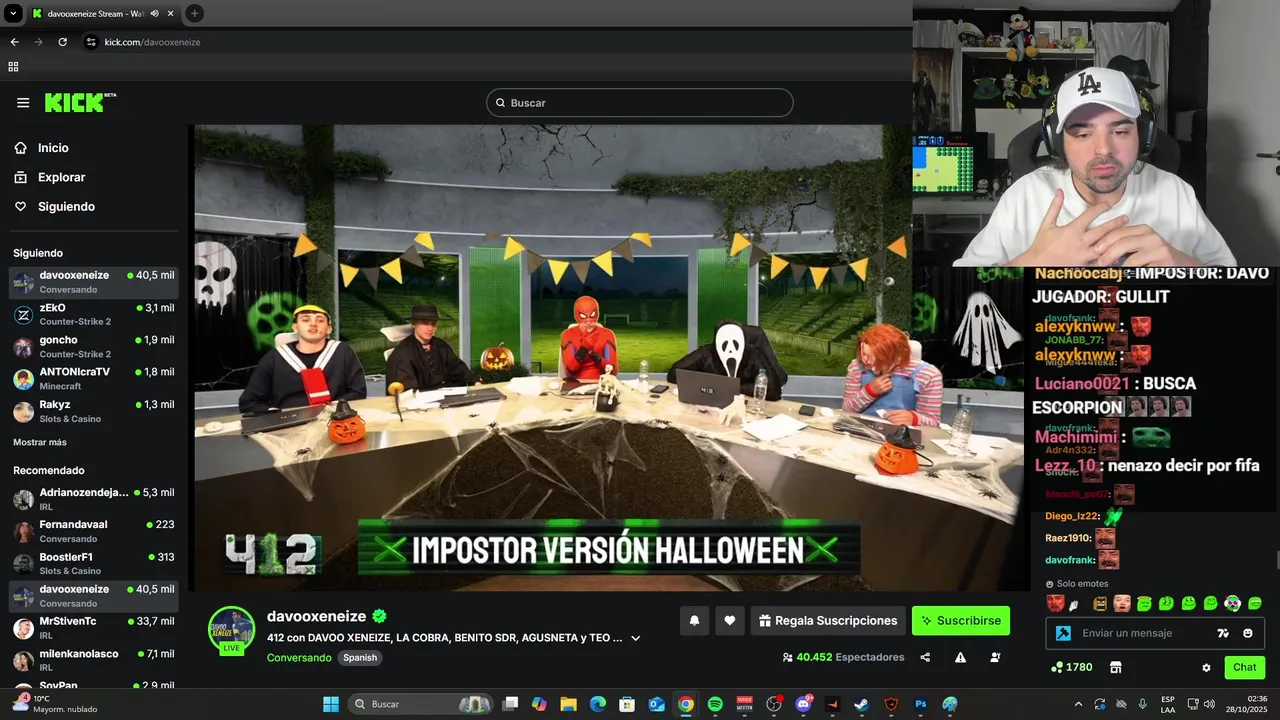
Task: Open goncho channel in sidebar
Action: pos(94,347)
